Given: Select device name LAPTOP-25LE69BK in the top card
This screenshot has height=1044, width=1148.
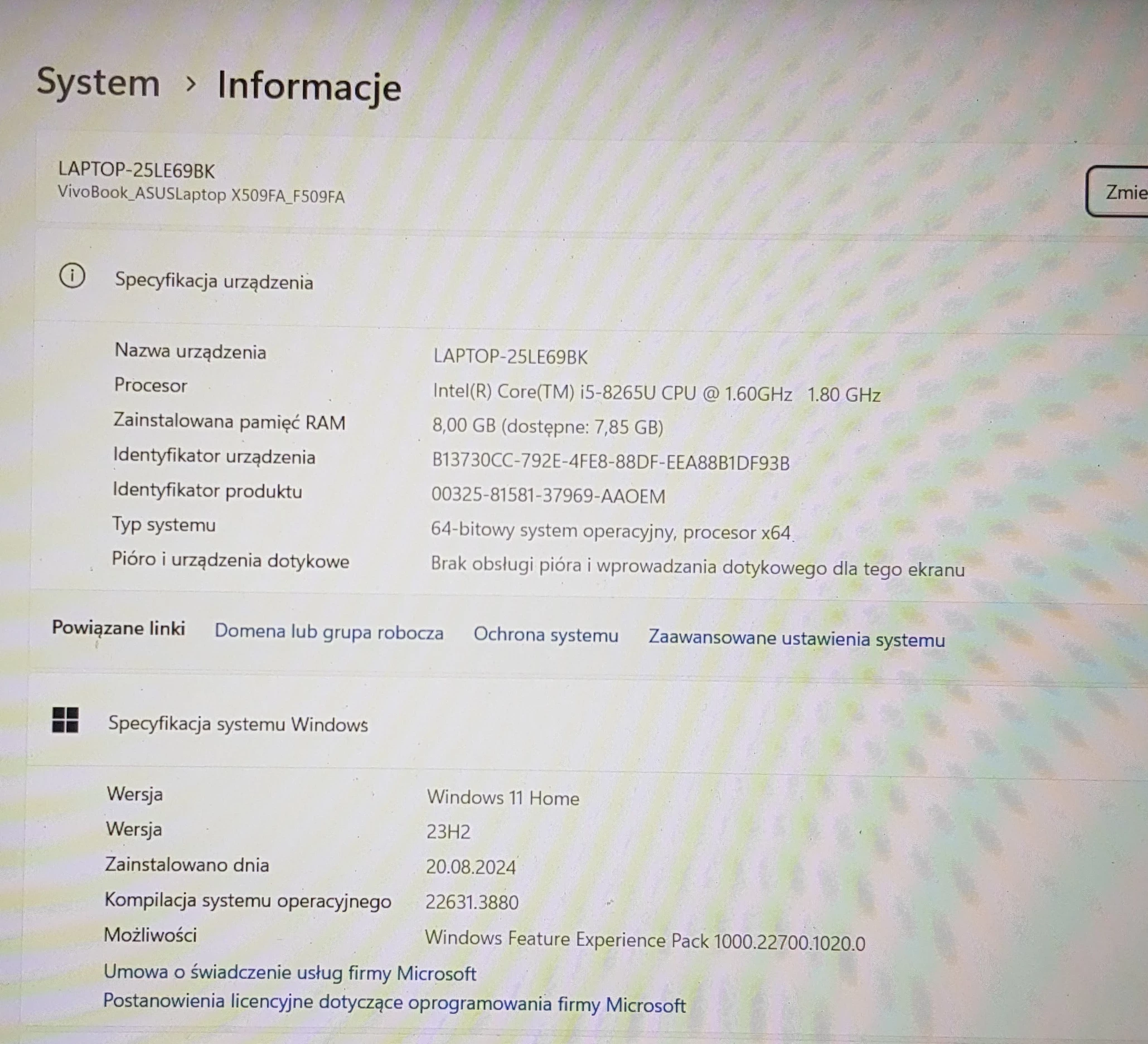Looking at the screenshot, I should 137,170.
